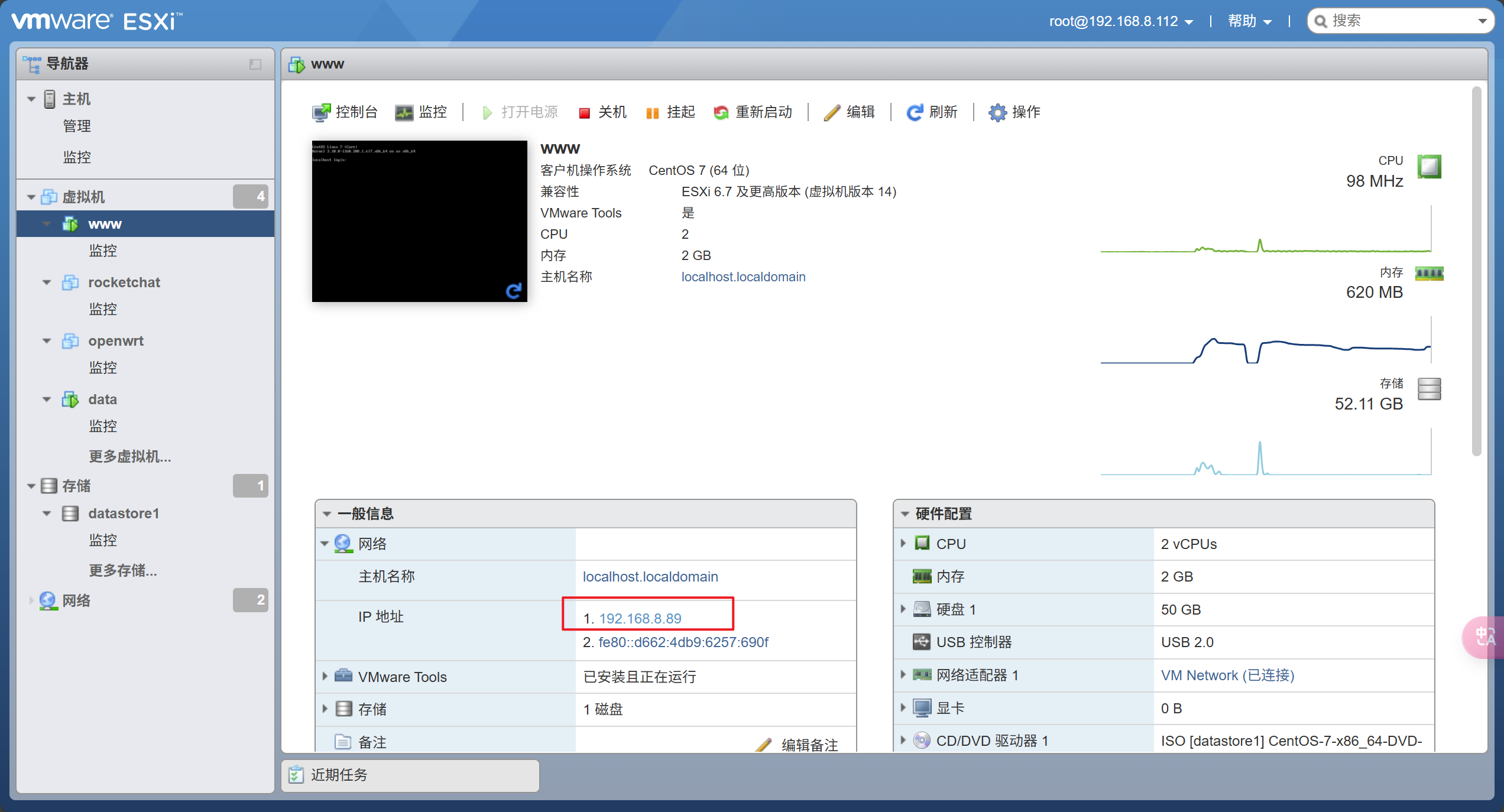
Task: Click the 刷新 refresh icon in toolbar
Action: [915, 112]
